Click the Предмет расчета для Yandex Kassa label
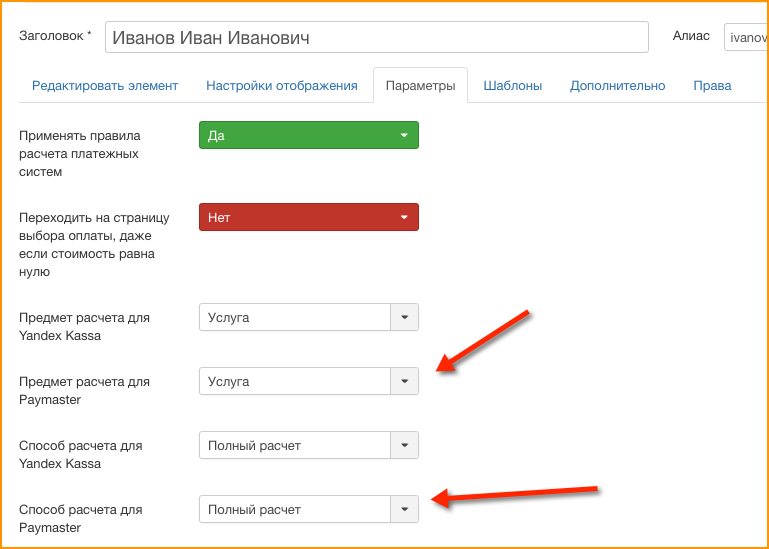Viewport: 769px width, 549px height. point(84,327)
